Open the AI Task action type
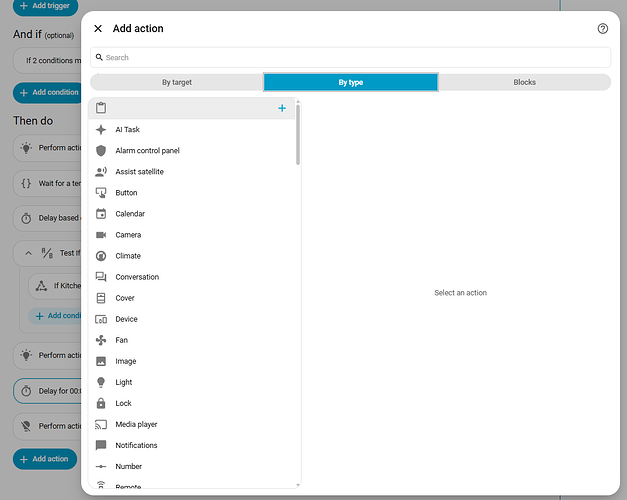 [192, 130]
